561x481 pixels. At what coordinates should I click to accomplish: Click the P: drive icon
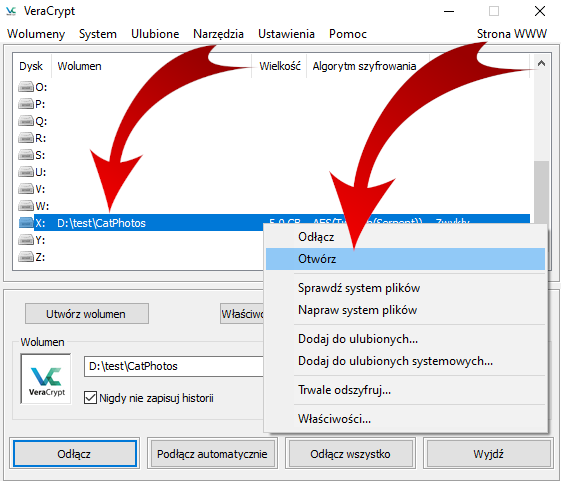coord(26,104)
